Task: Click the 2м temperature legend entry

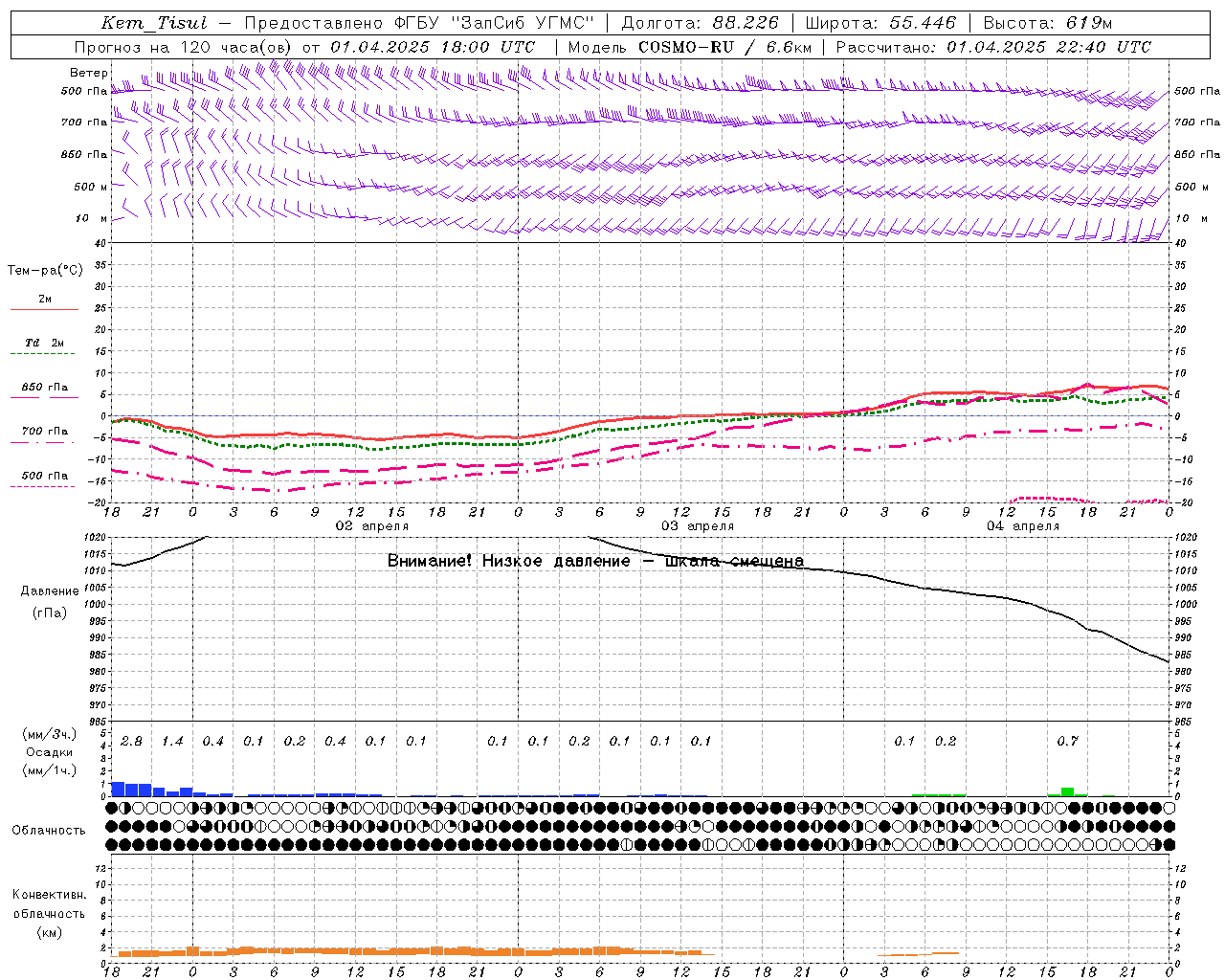Action: 45,300
